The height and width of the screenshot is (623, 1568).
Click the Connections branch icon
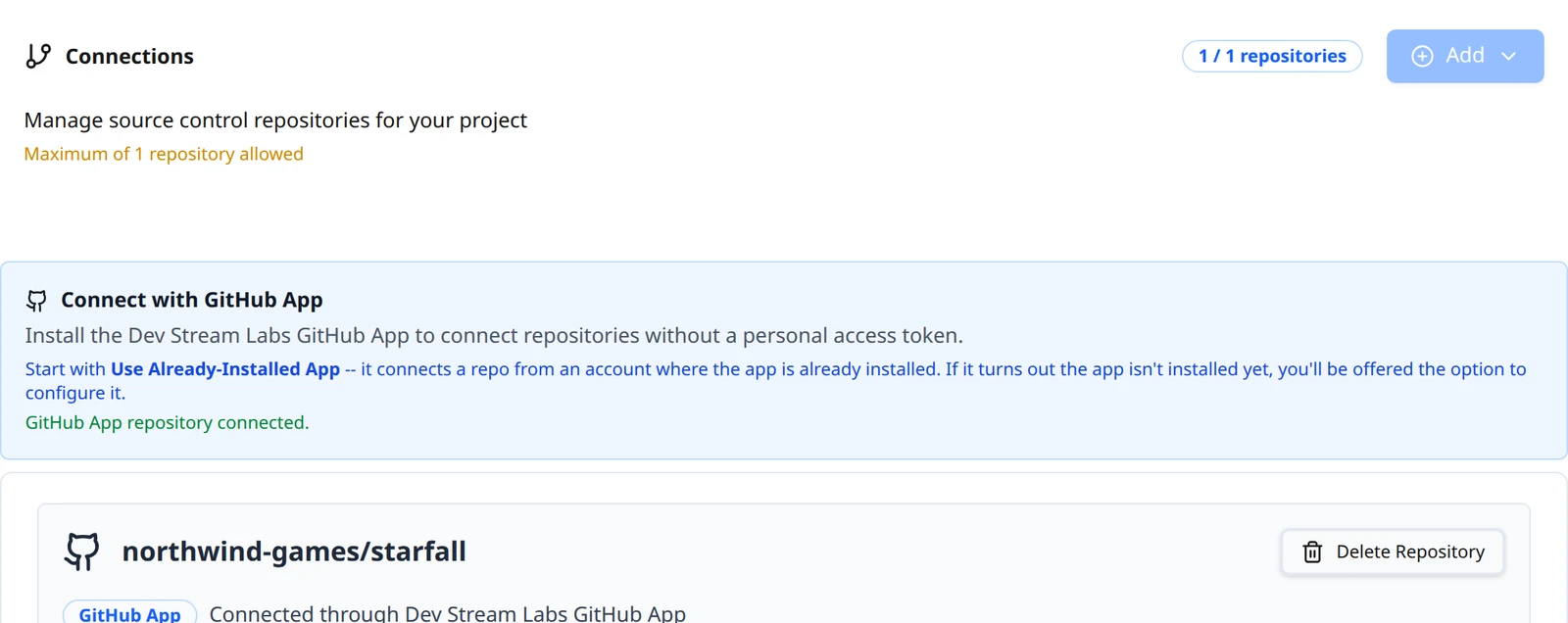pos(38,56)
